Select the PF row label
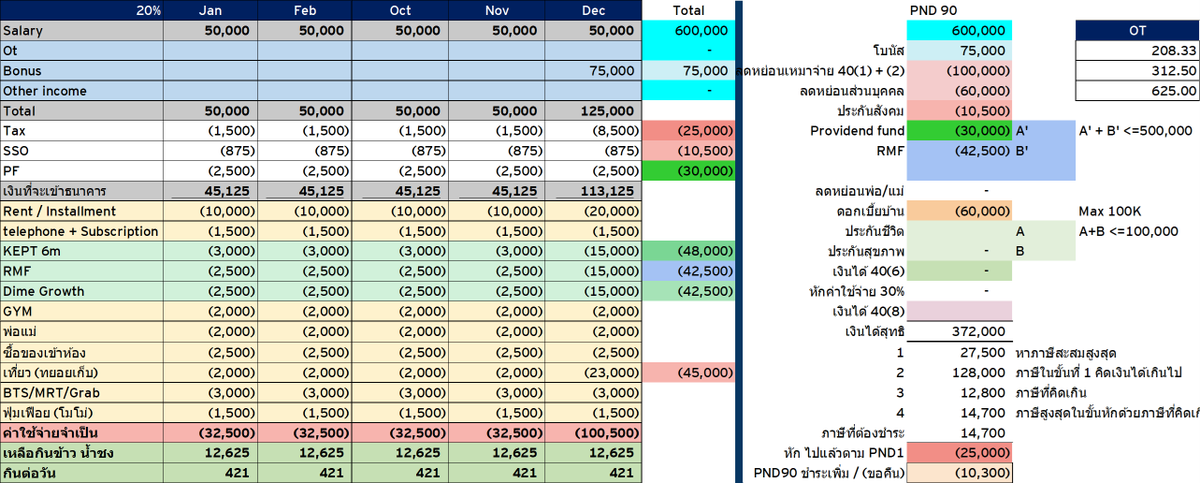Viewport: 1200px width, 483px height. coord(82,171)
